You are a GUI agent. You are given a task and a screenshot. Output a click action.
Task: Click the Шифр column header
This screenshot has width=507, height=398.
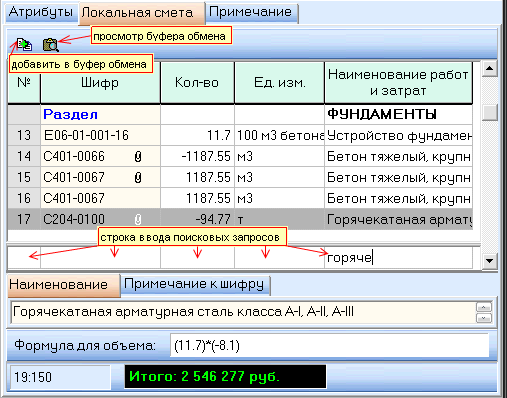(x=100, y=83)
